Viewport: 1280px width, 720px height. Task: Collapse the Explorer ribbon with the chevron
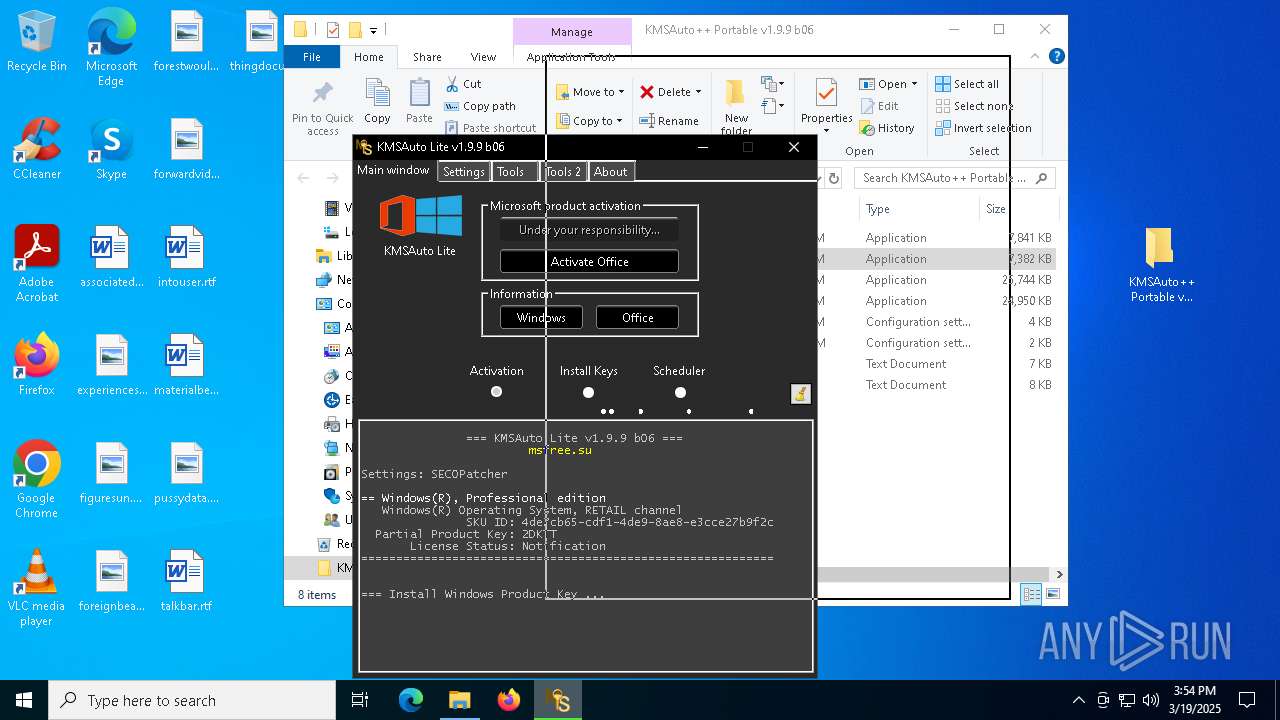point(1034,57)
